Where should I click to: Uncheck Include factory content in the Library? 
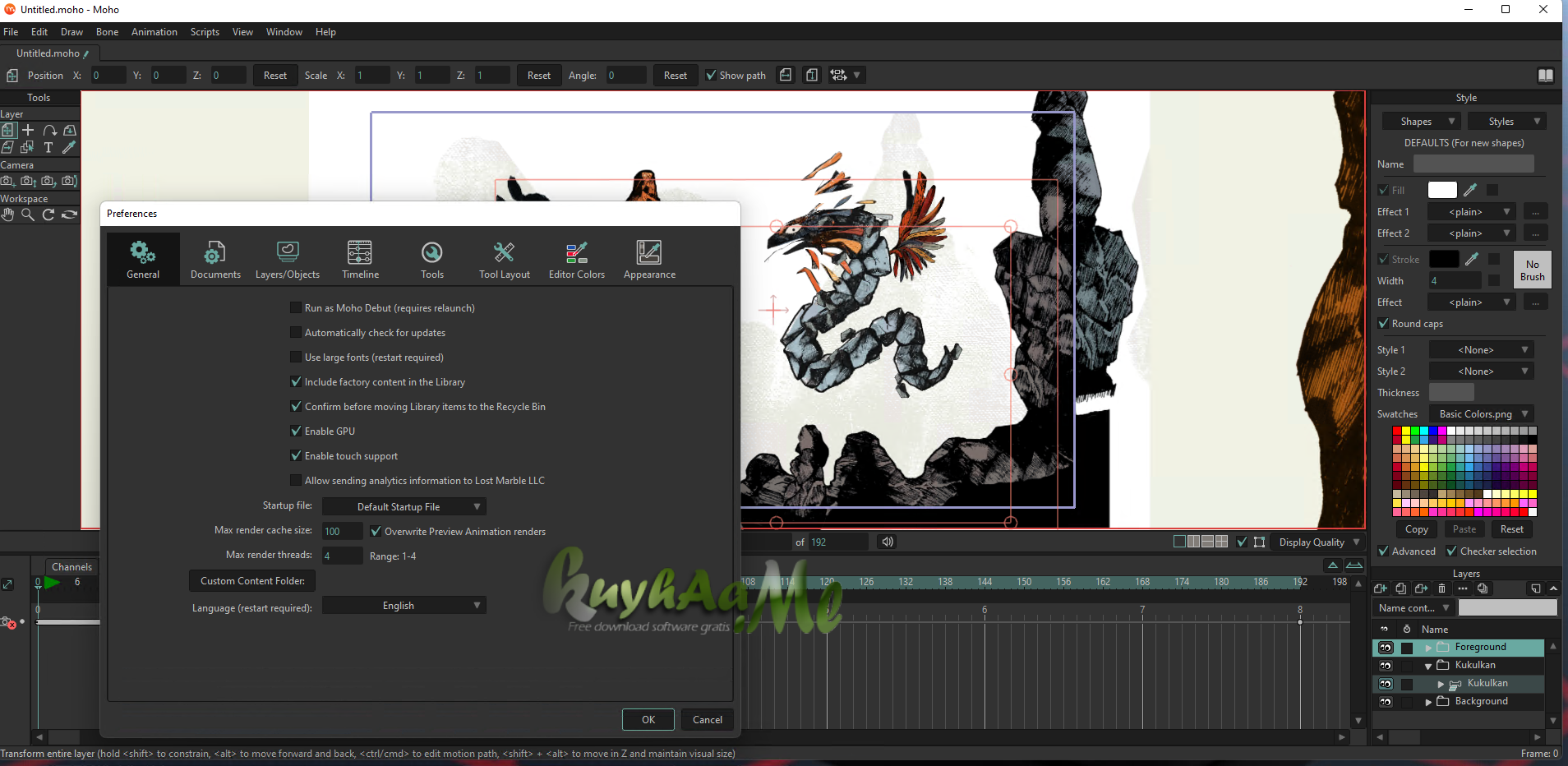click(296, 382)
